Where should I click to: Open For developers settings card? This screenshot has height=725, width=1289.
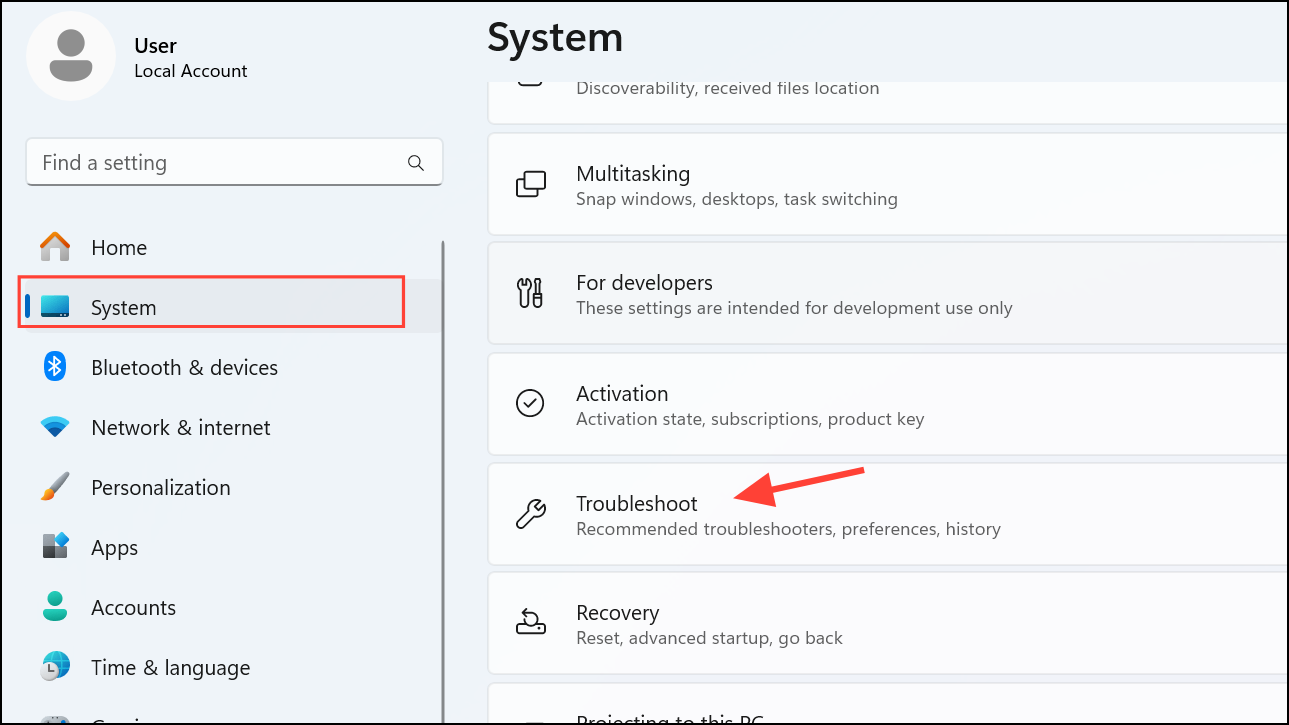[x=888, y=295]
